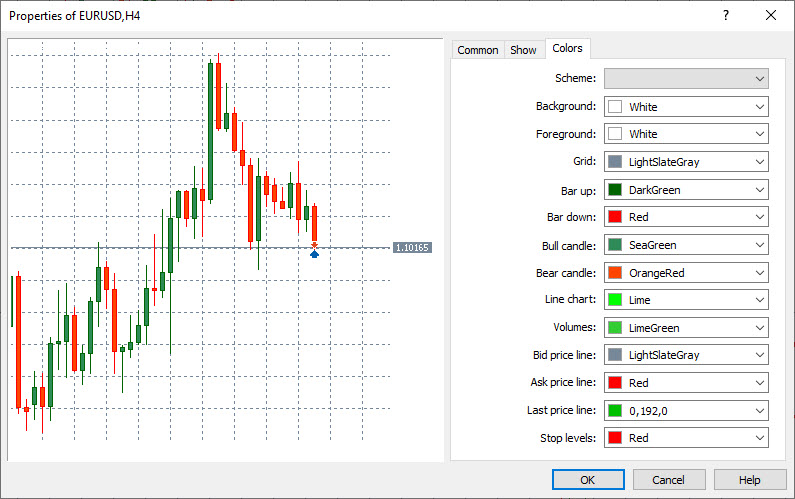Viewport: 795px width, 499px height.
Task: Click the question mark help icon
Action: (x=726, y=15)
